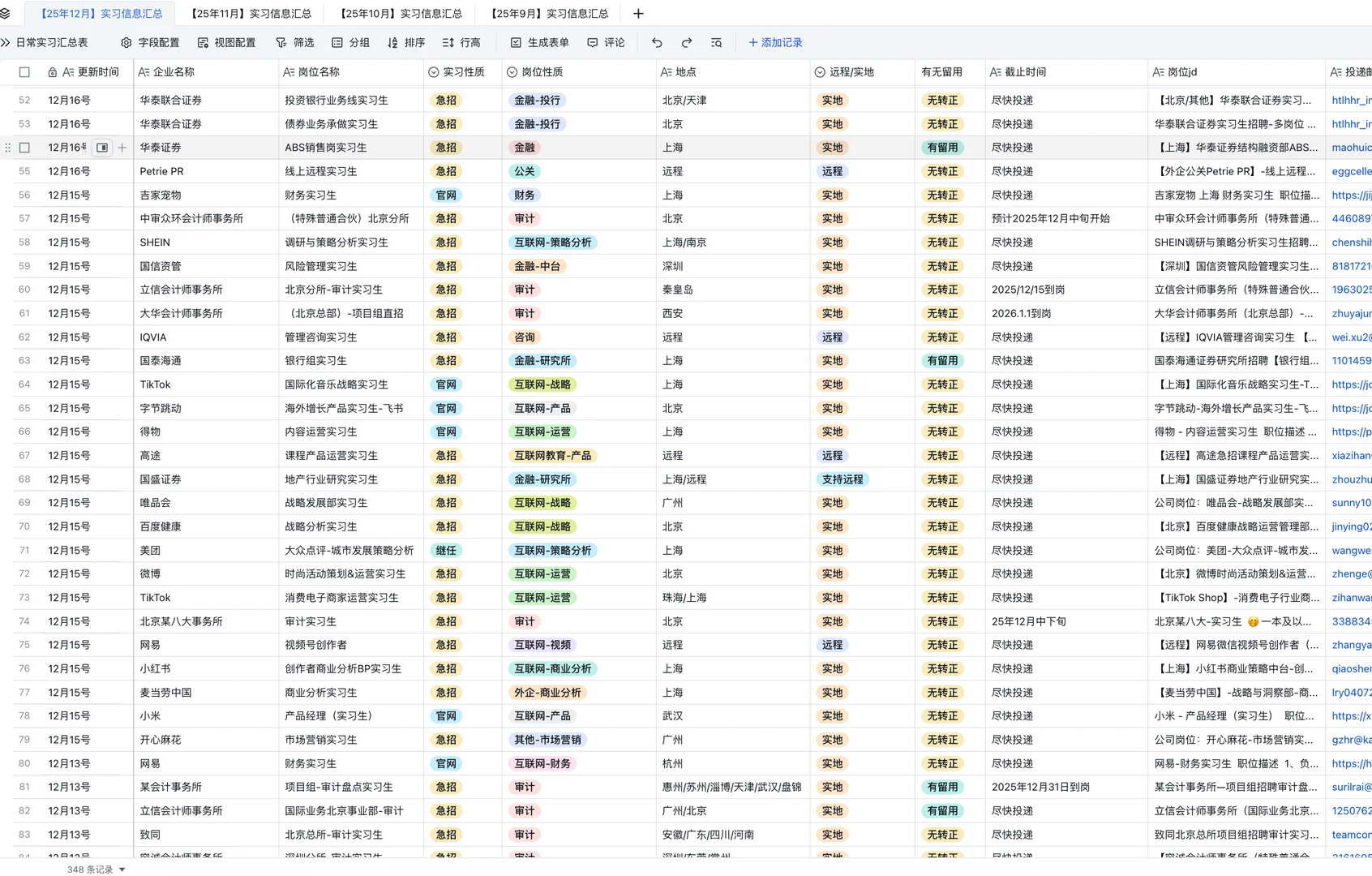This screenshot has width=1372, height=876.
Task: Select cell IQVIA company name
Action: pos(206,337)
